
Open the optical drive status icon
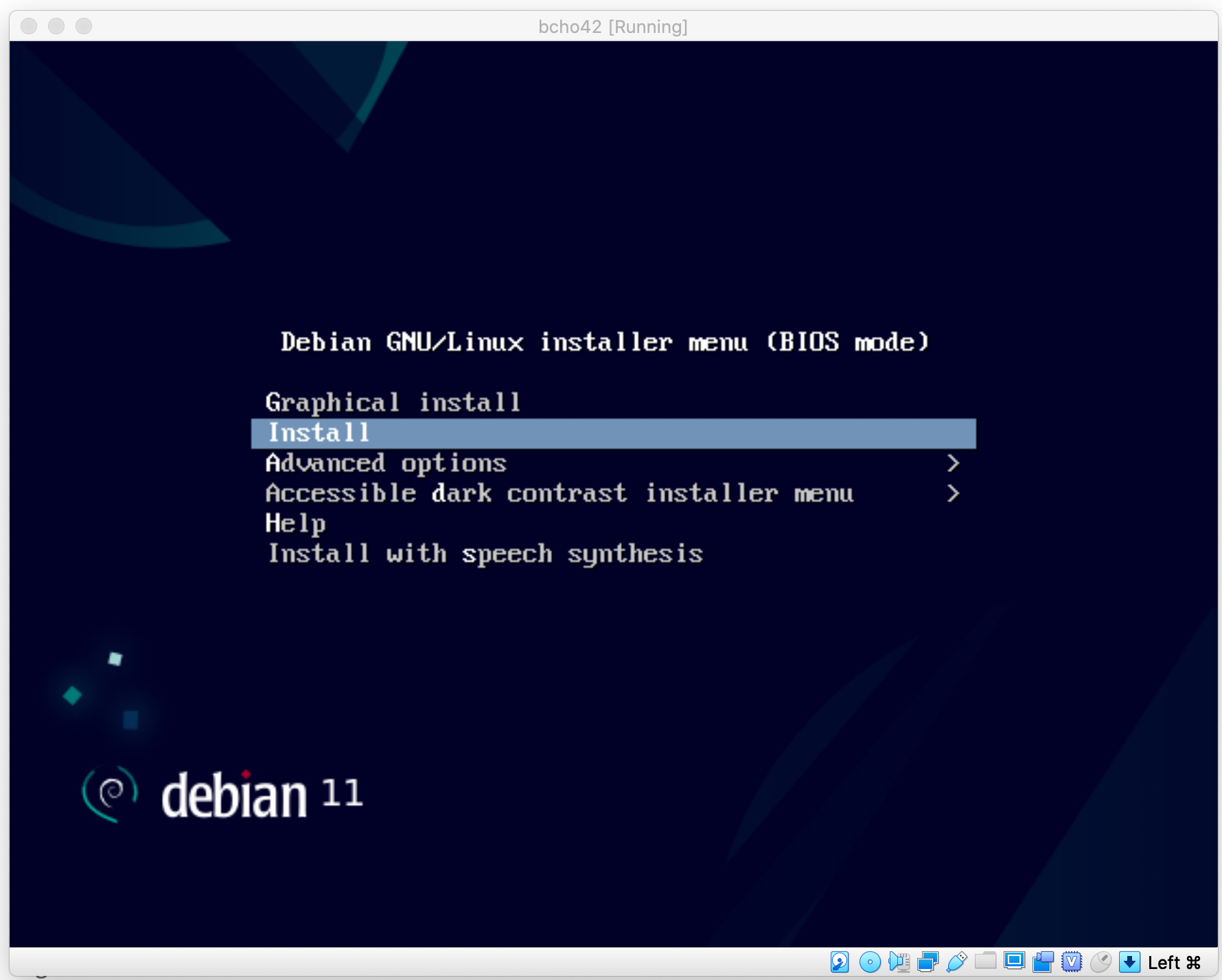coord(870,962)
